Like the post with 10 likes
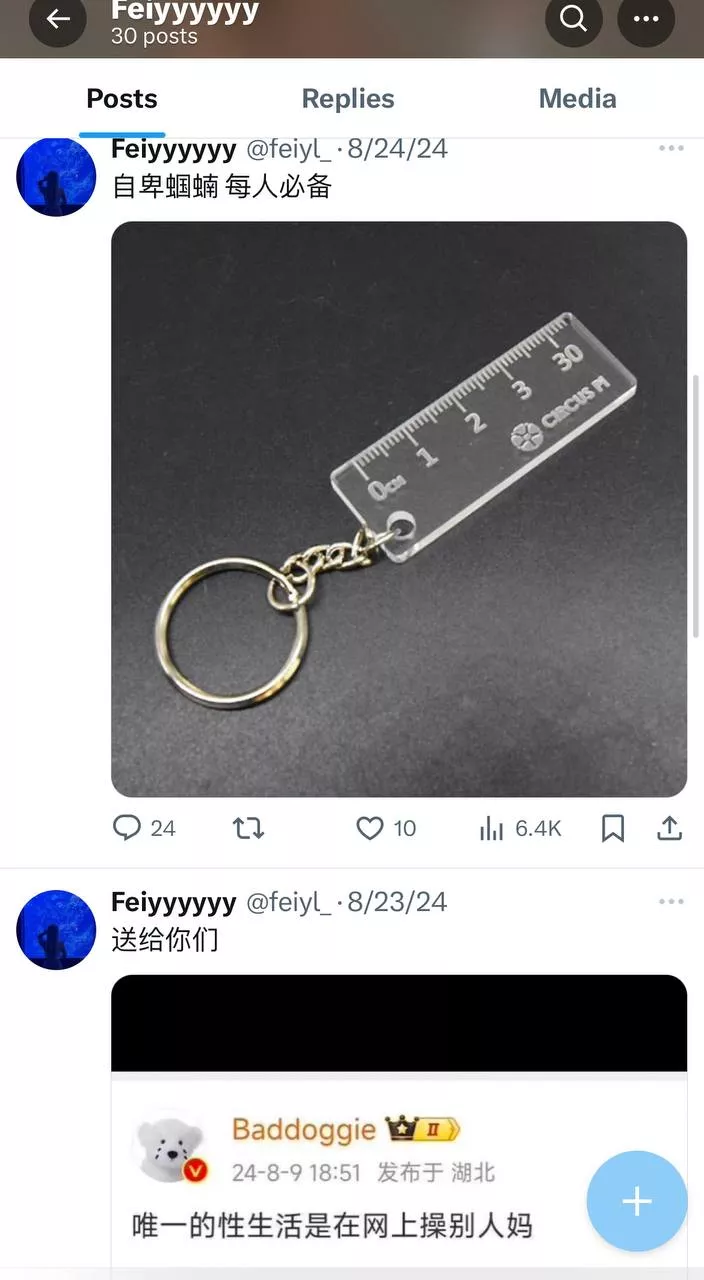Screen dimensions: 704x1280 (x=386, y=828)
